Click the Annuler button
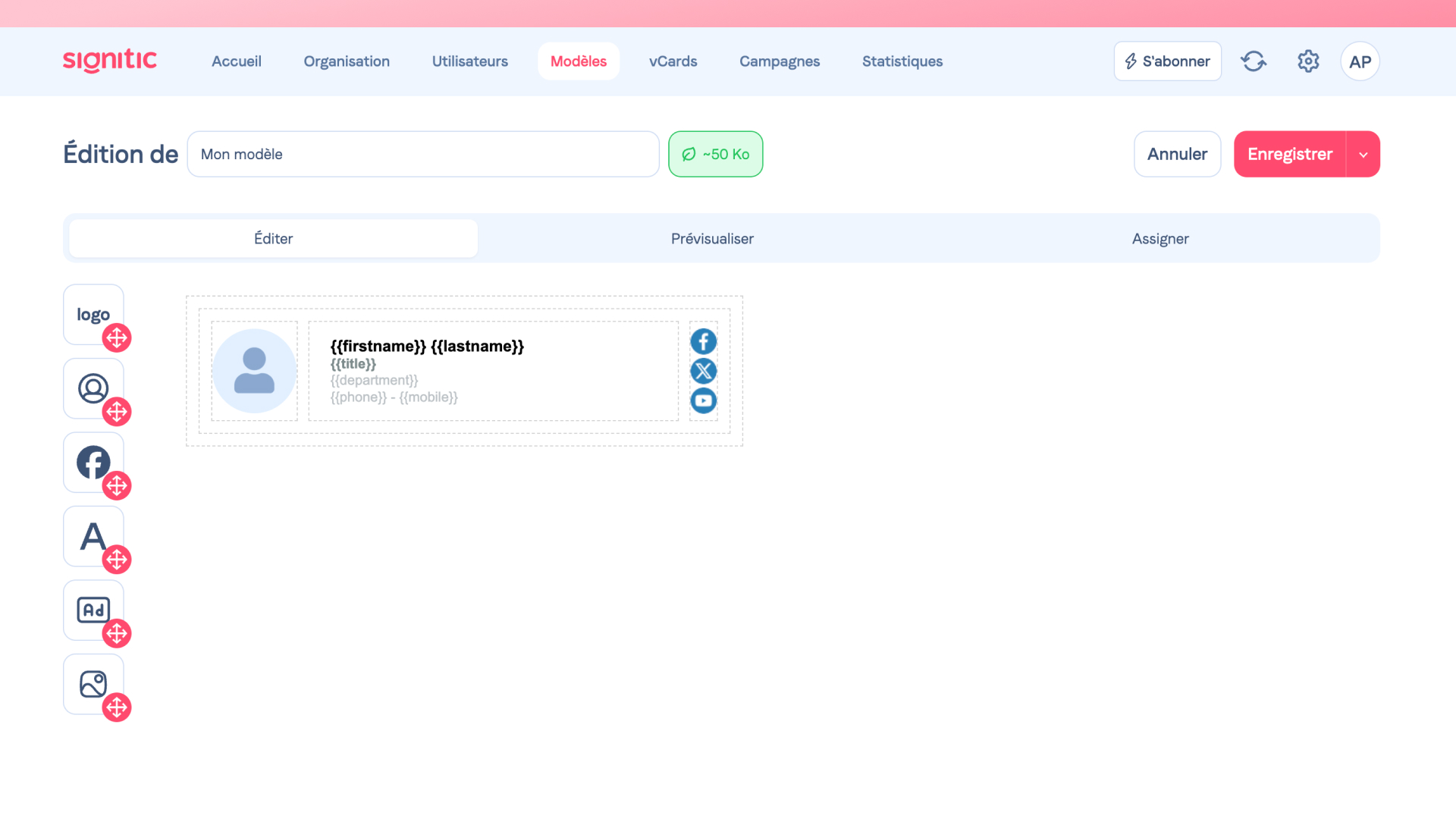 click(x=1177, y=155)
